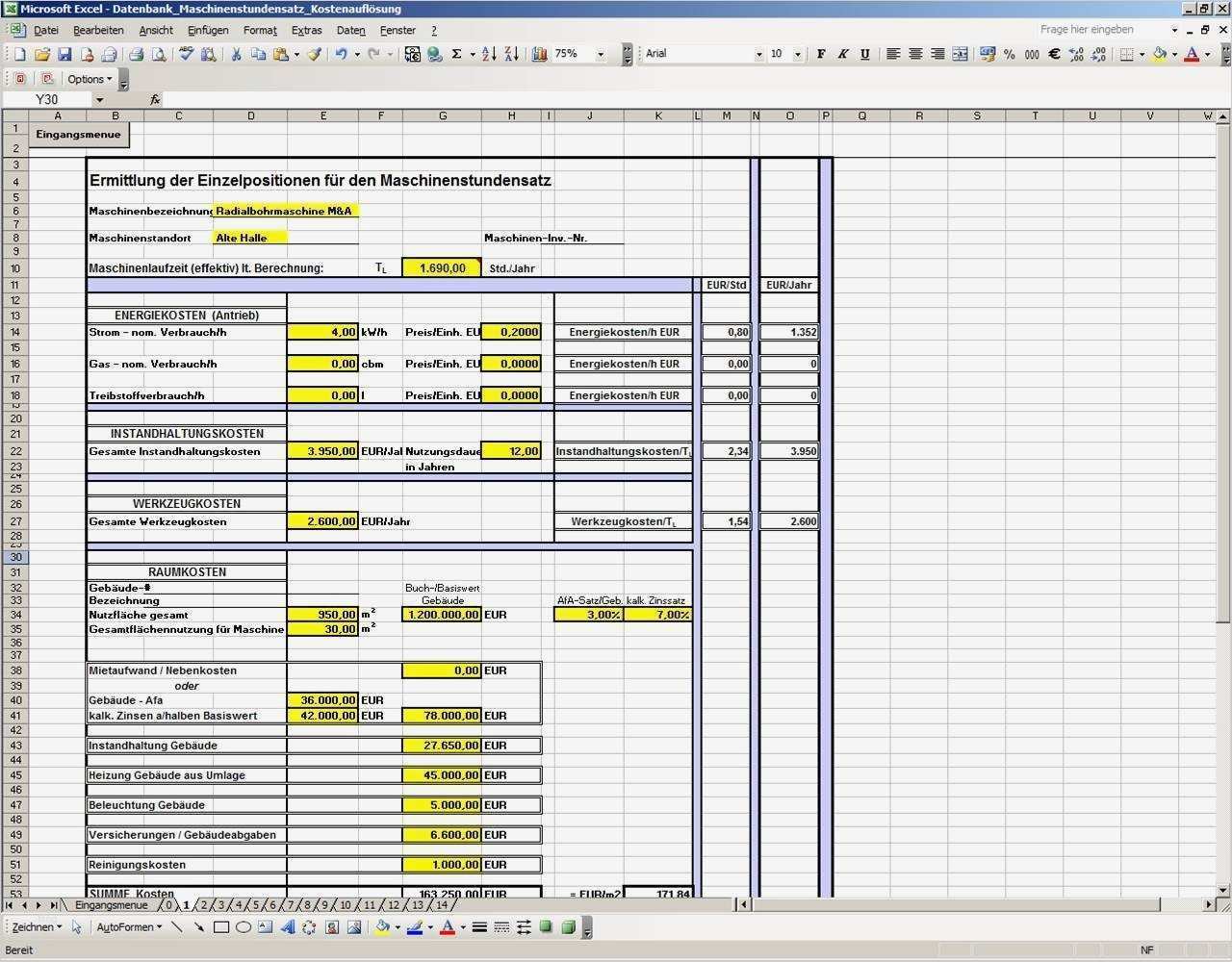
Task: Open the Einfügen menu
Action: [208, 30]
